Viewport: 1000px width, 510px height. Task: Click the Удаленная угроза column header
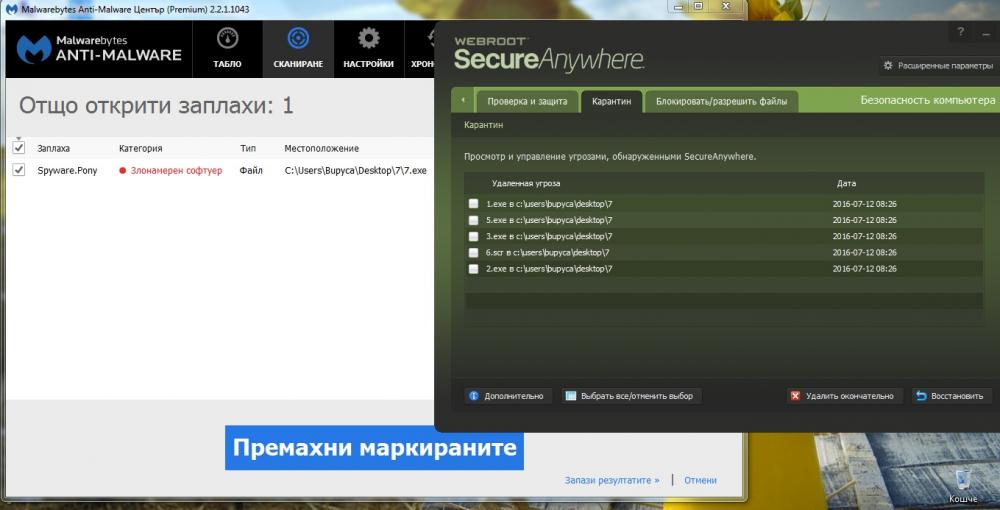coord(526,183)
